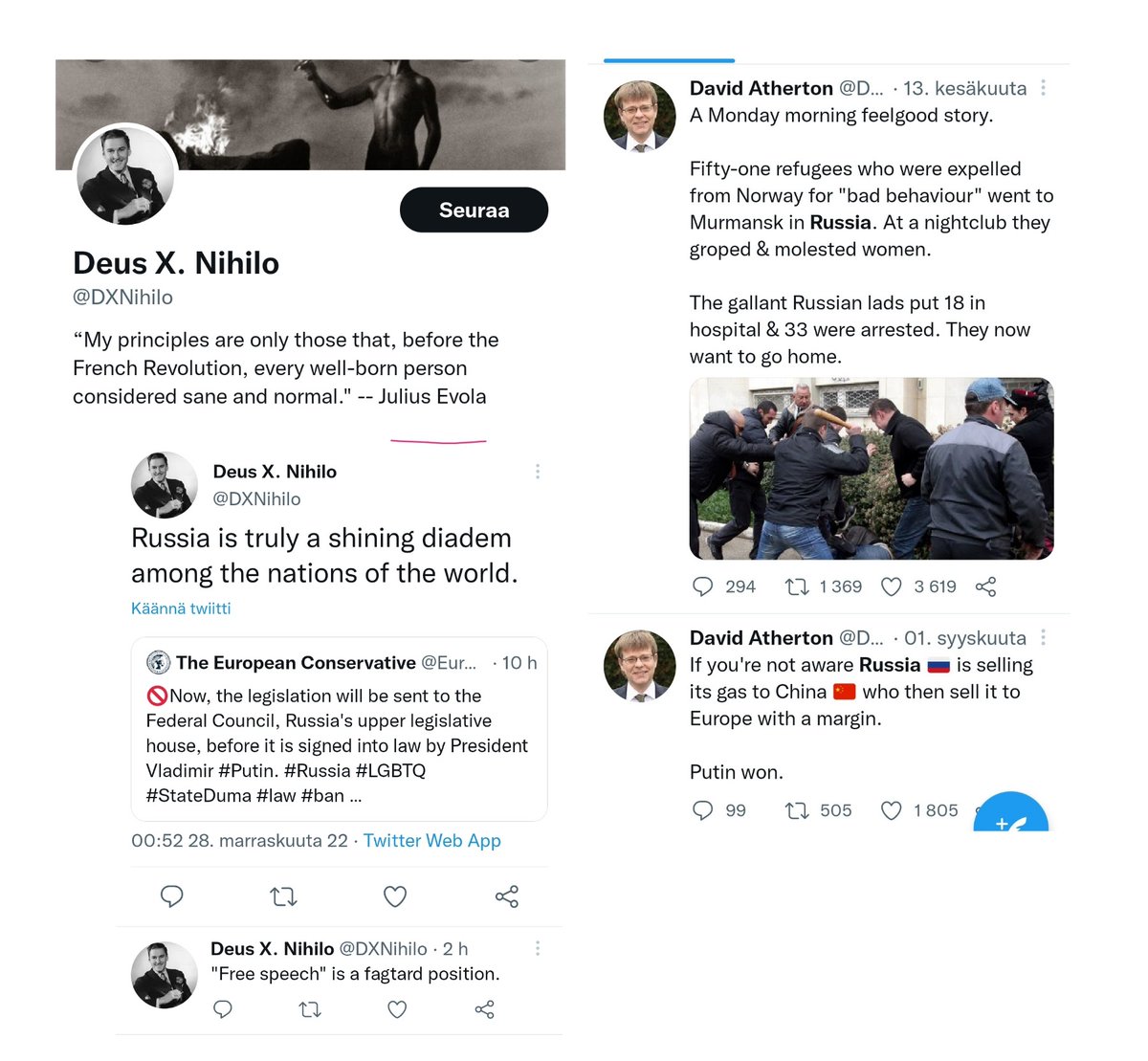The height and width of the screenshot is (1061, 1148).
Task: Retweet the "Free speech" tweet
Action: [310, 1009]
